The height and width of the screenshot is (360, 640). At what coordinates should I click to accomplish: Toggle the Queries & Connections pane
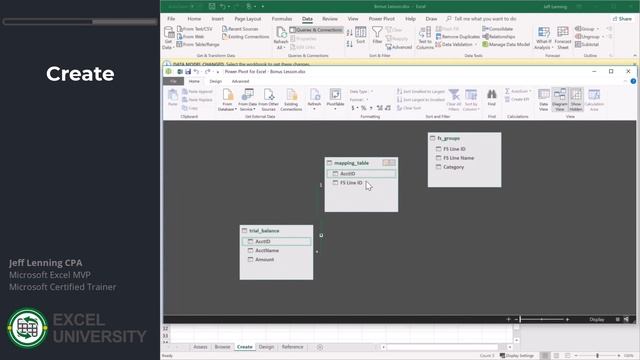click(x=316, y=30)
